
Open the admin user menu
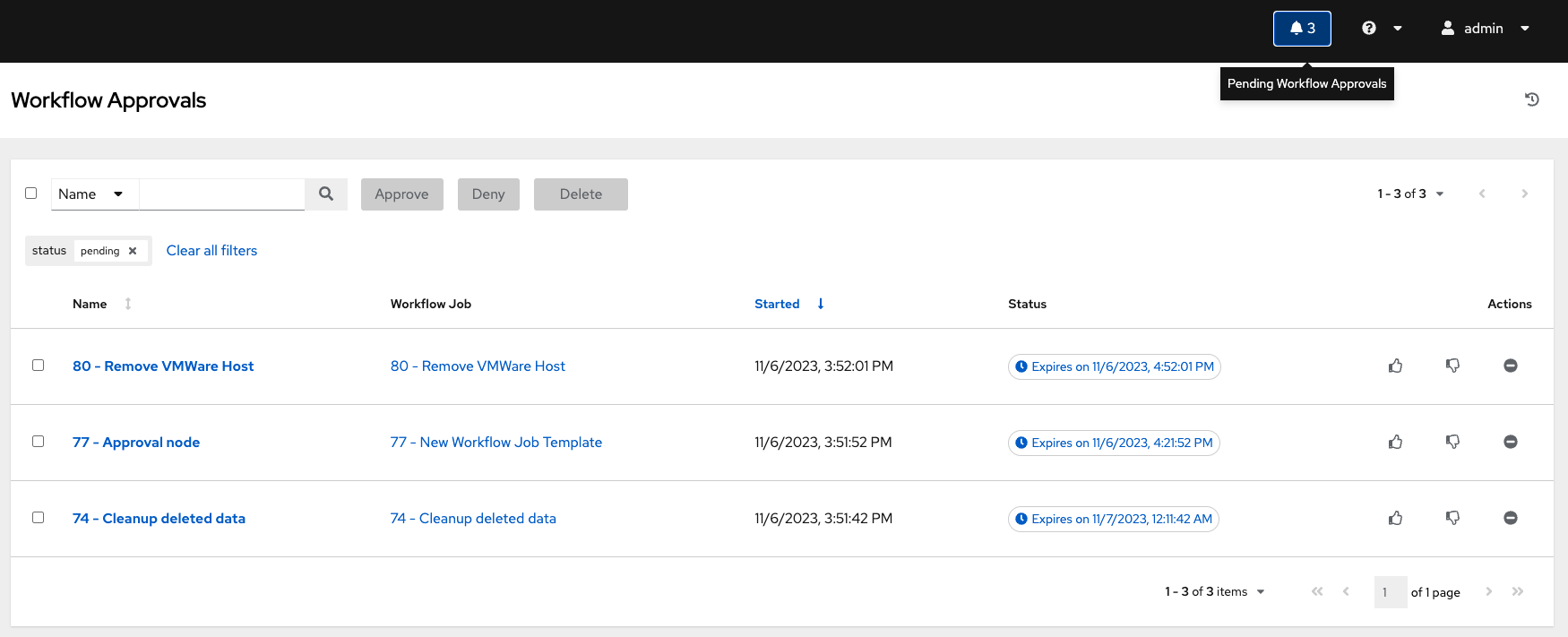pyautogui.click(x=1484, y=29)
